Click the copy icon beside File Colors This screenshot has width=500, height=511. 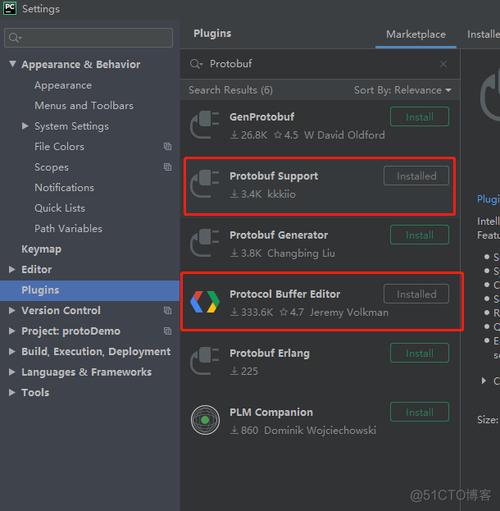[x=168, y=146]
